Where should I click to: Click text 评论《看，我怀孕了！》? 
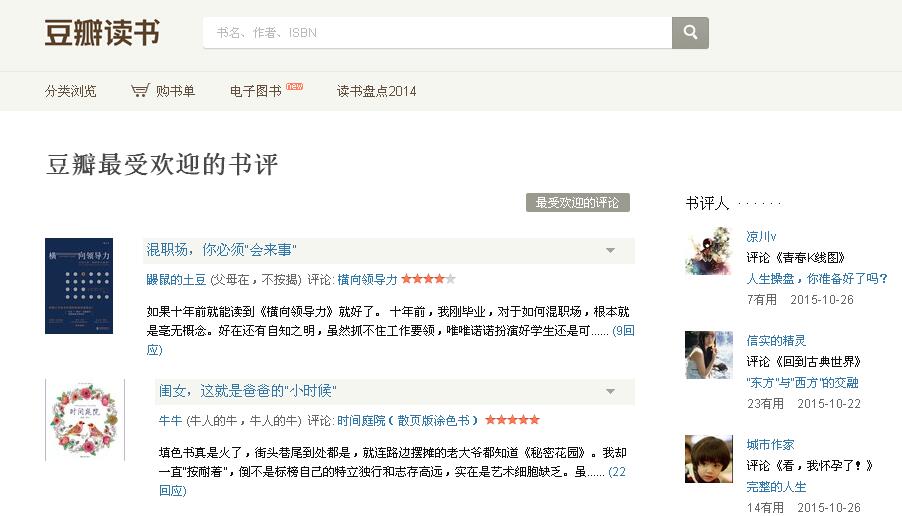click(809, 465)
